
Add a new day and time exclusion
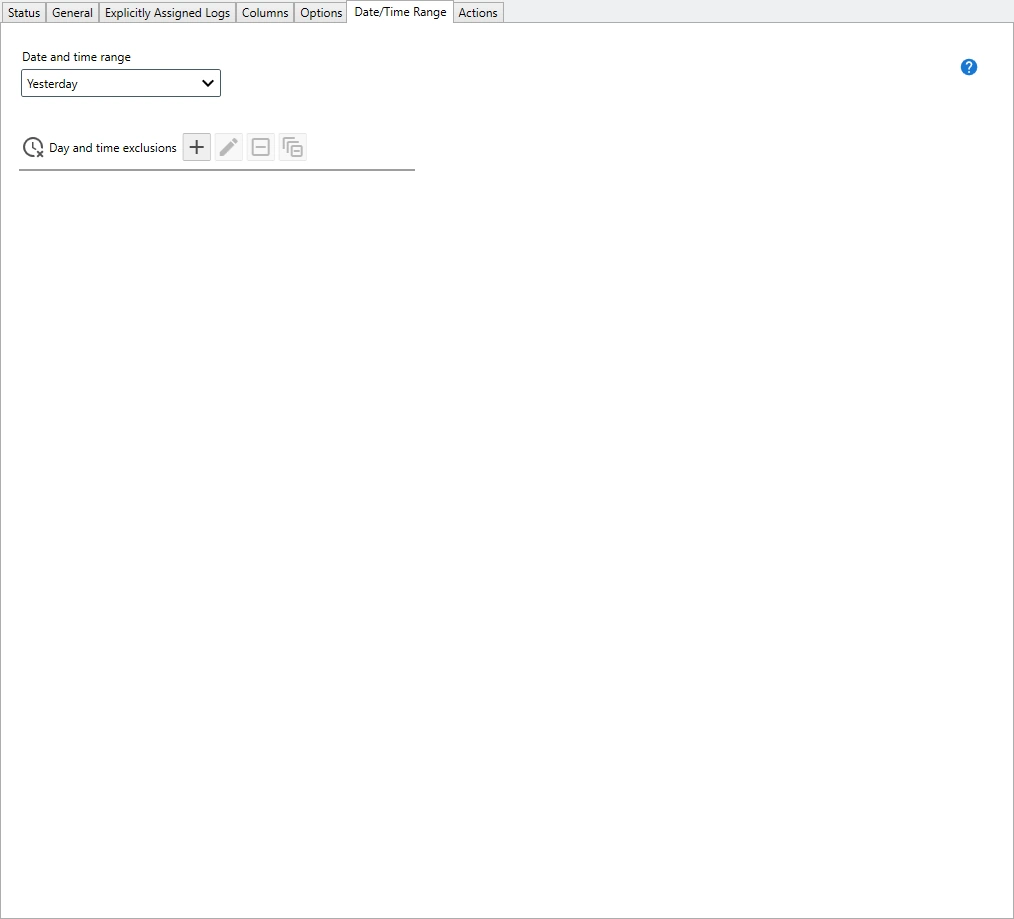pos(197,147)
